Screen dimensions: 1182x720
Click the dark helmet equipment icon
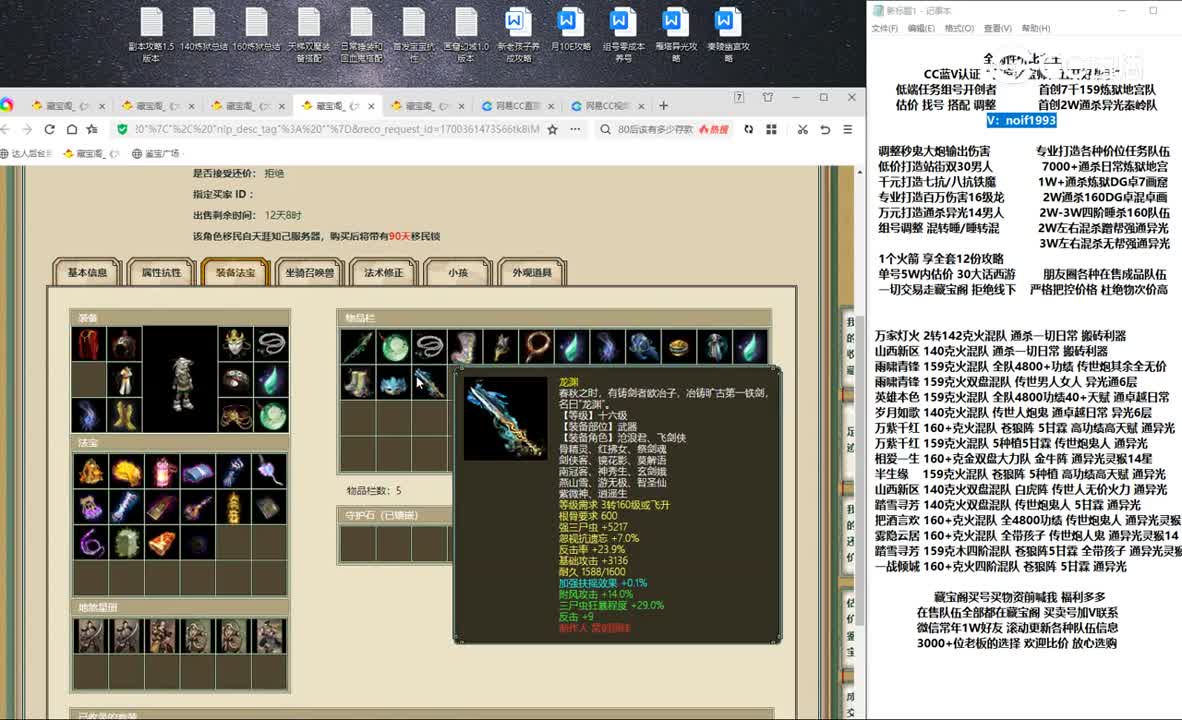pos(124,345)
